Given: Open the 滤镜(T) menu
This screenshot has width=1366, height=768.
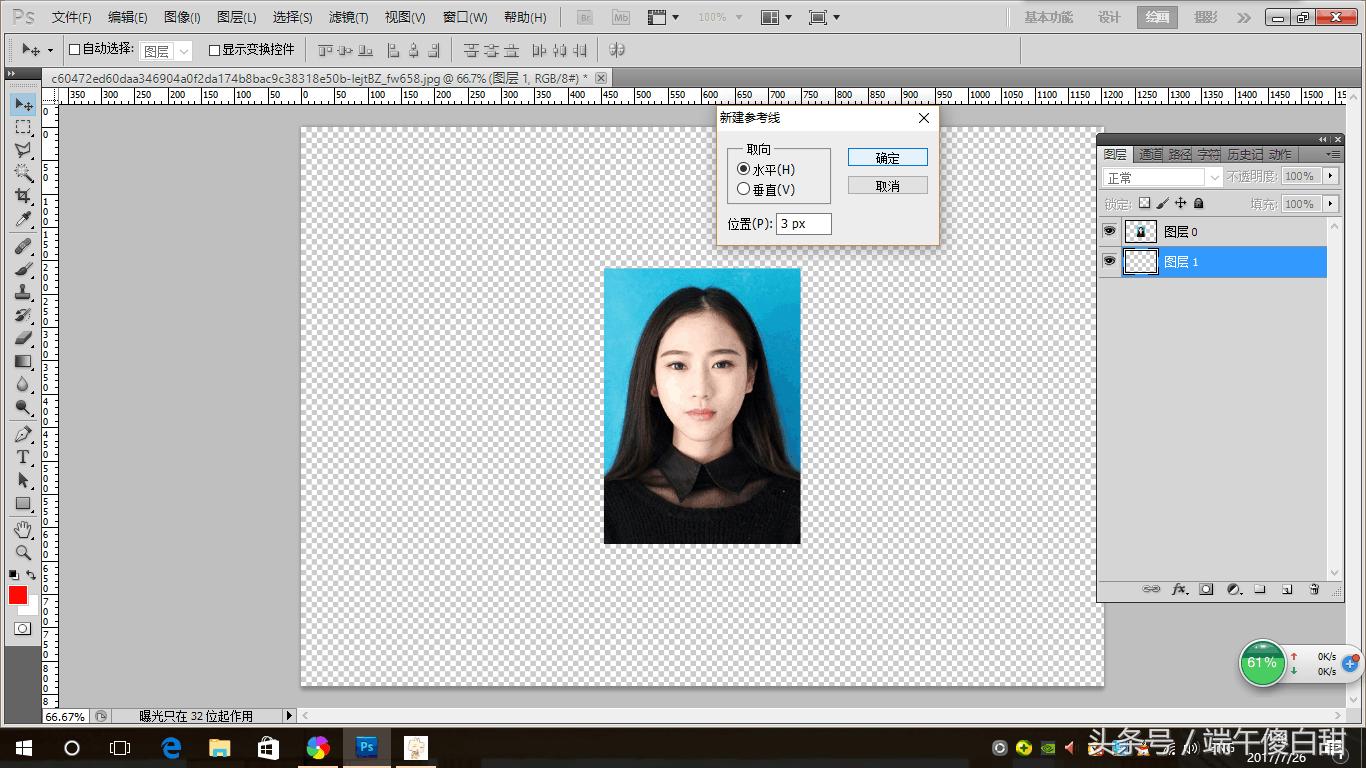Looking at the screenshot, I should click(x=348, y=17).
